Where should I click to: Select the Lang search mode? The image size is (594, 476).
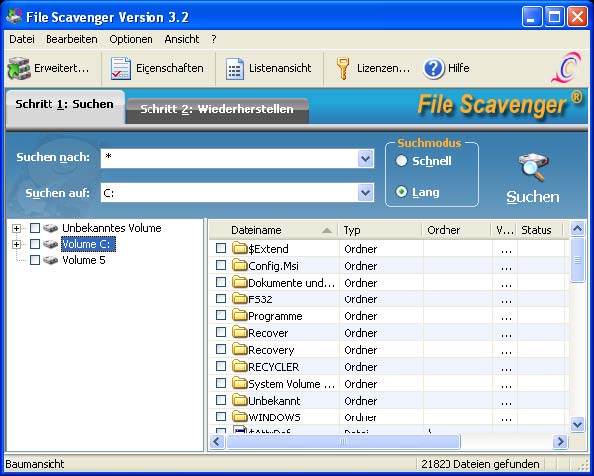click(401, 192)
